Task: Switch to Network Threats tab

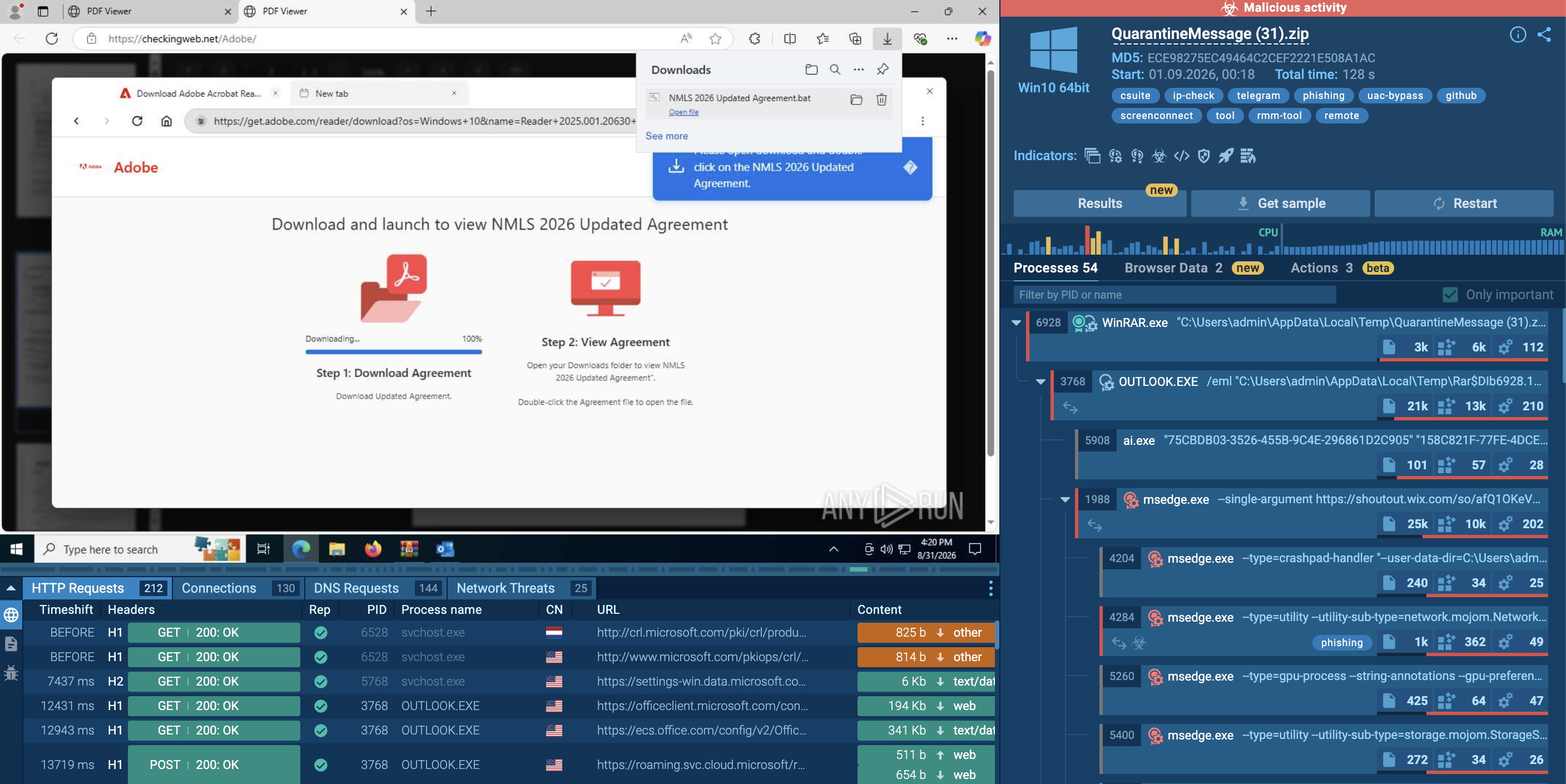Action: 522,588
